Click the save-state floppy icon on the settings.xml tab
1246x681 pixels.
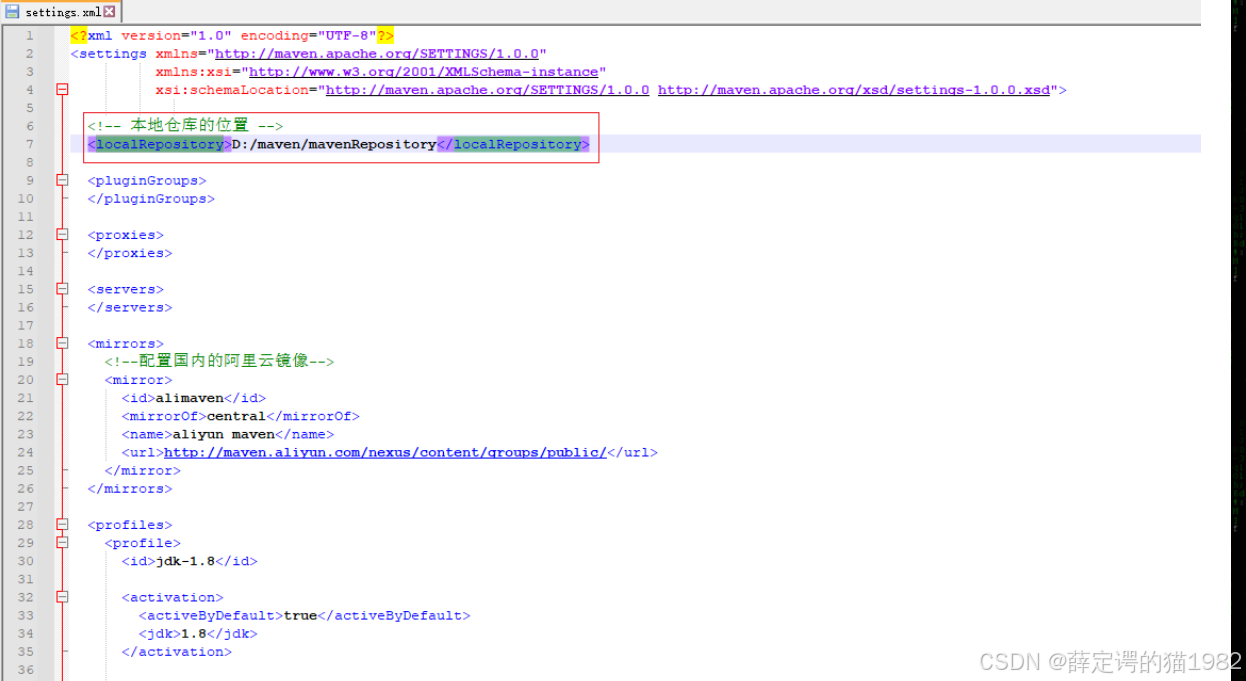pos(12,13)
